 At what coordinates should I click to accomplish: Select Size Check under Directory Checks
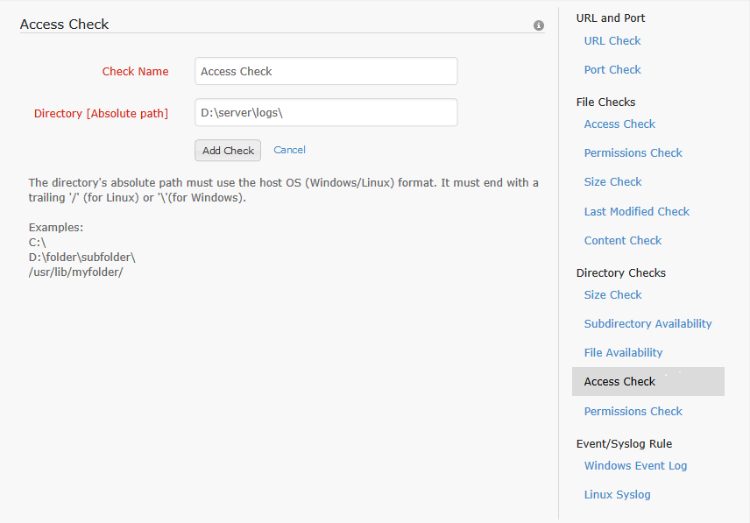(x=612, y=295)
